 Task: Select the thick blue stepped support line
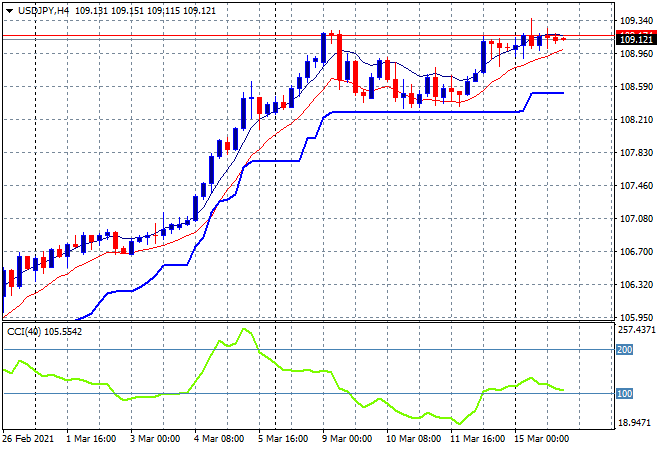tap(425, 112)
